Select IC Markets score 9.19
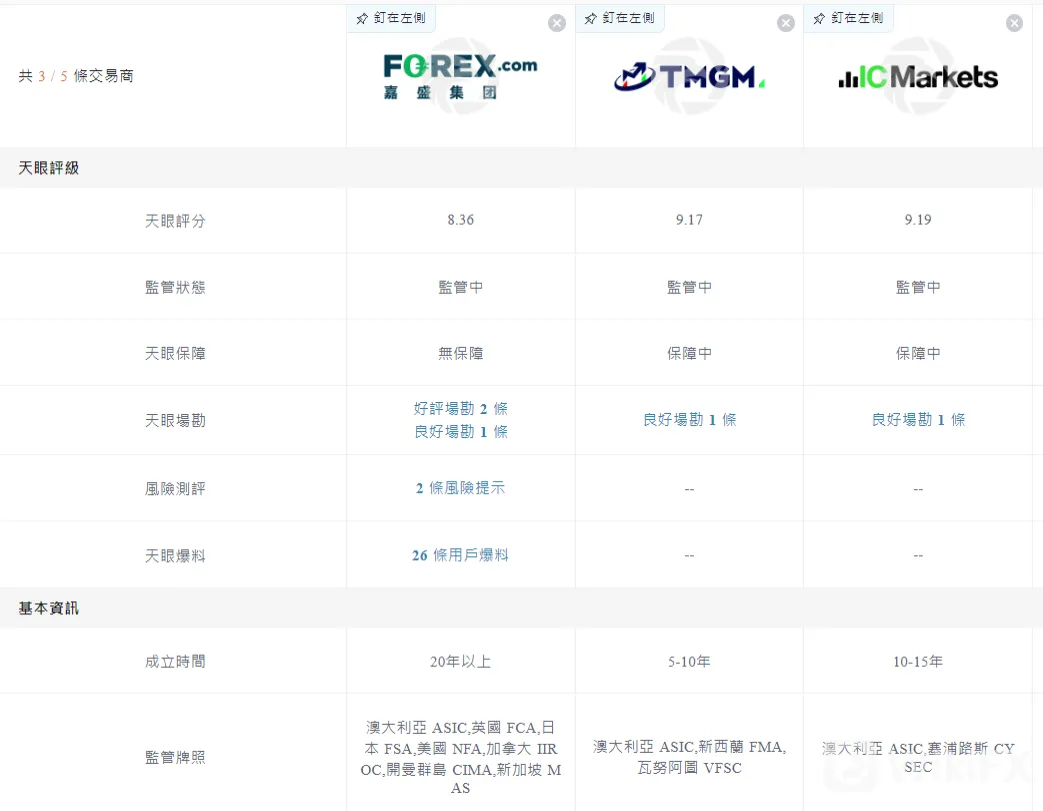The width and height of the screenshot is (1043, 811). 918,220
